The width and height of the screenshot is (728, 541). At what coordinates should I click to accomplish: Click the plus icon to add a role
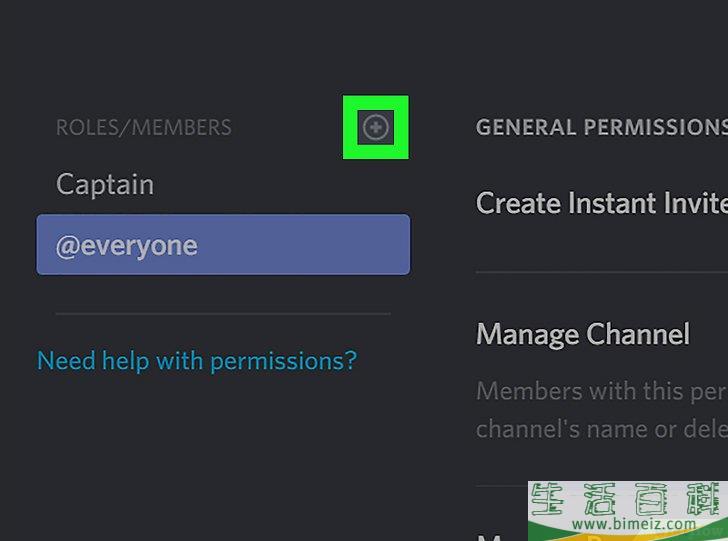(x=376, y=127)
